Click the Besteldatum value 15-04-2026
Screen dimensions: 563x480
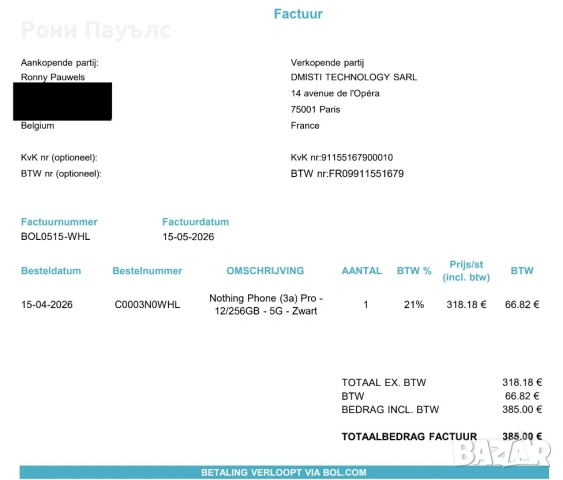[x=47, y=304]
